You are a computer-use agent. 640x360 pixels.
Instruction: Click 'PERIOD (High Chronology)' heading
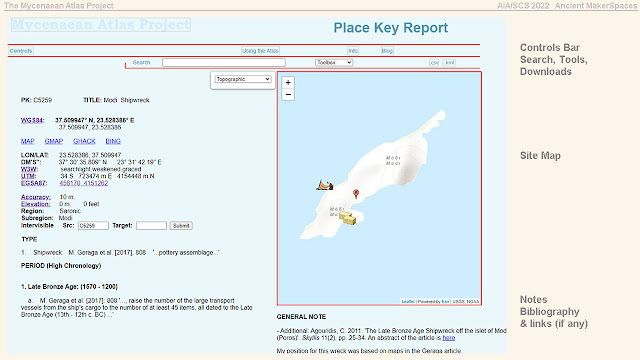click(61, 266)
